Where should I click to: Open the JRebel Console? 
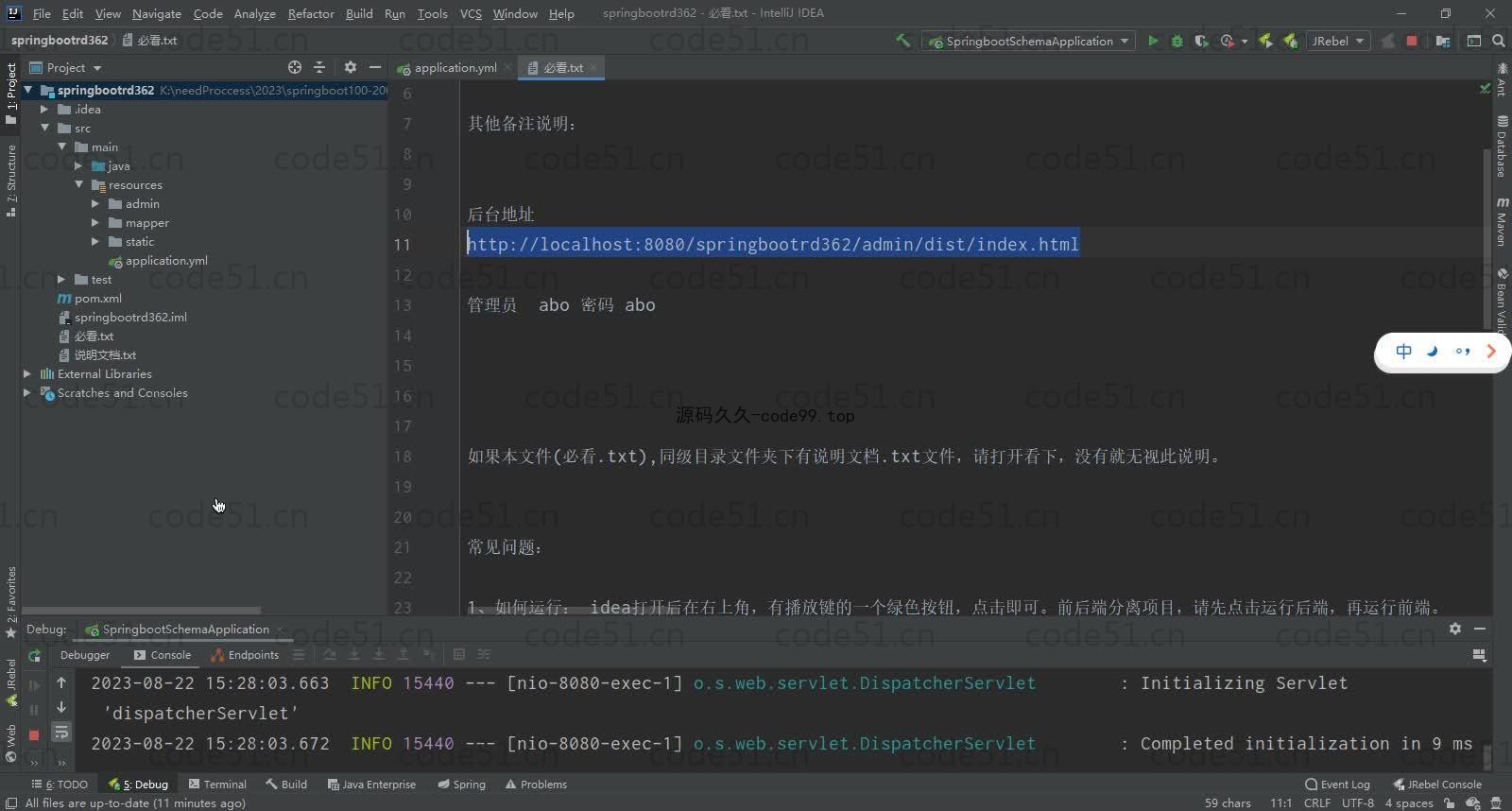1437,784
